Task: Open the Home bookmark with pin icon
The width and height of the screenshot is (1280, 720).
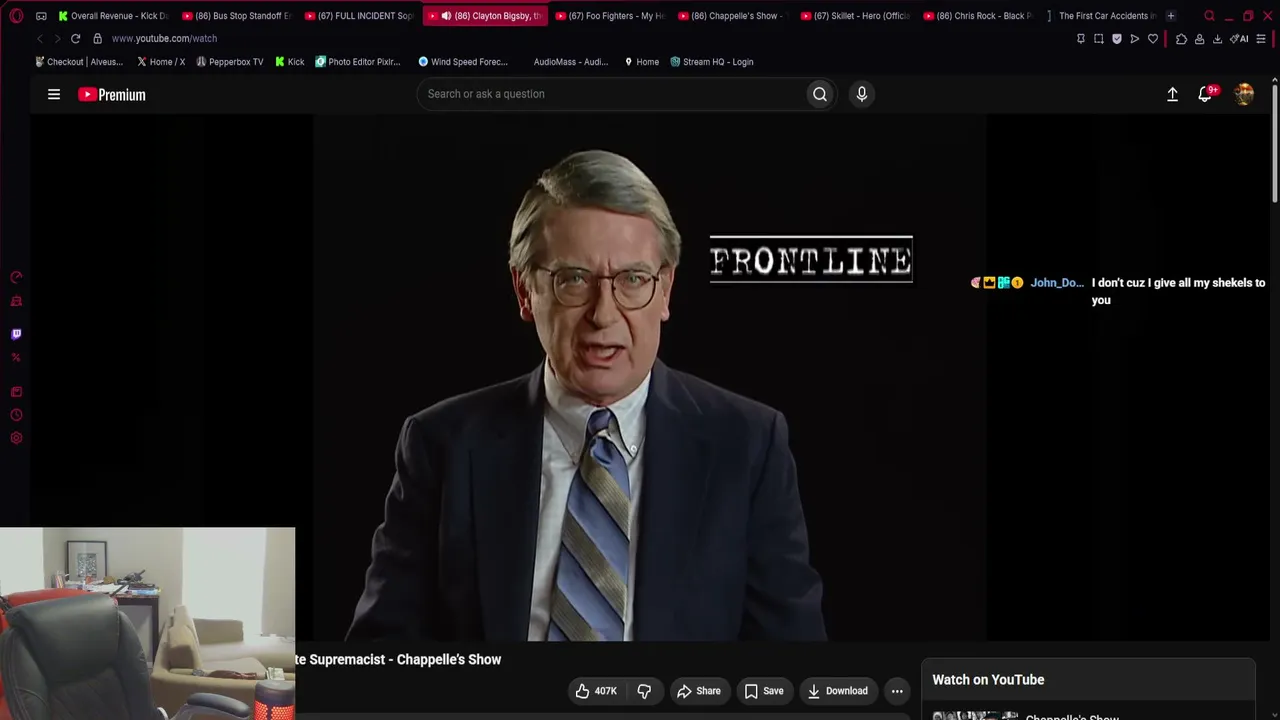Action: pos(641,62)
